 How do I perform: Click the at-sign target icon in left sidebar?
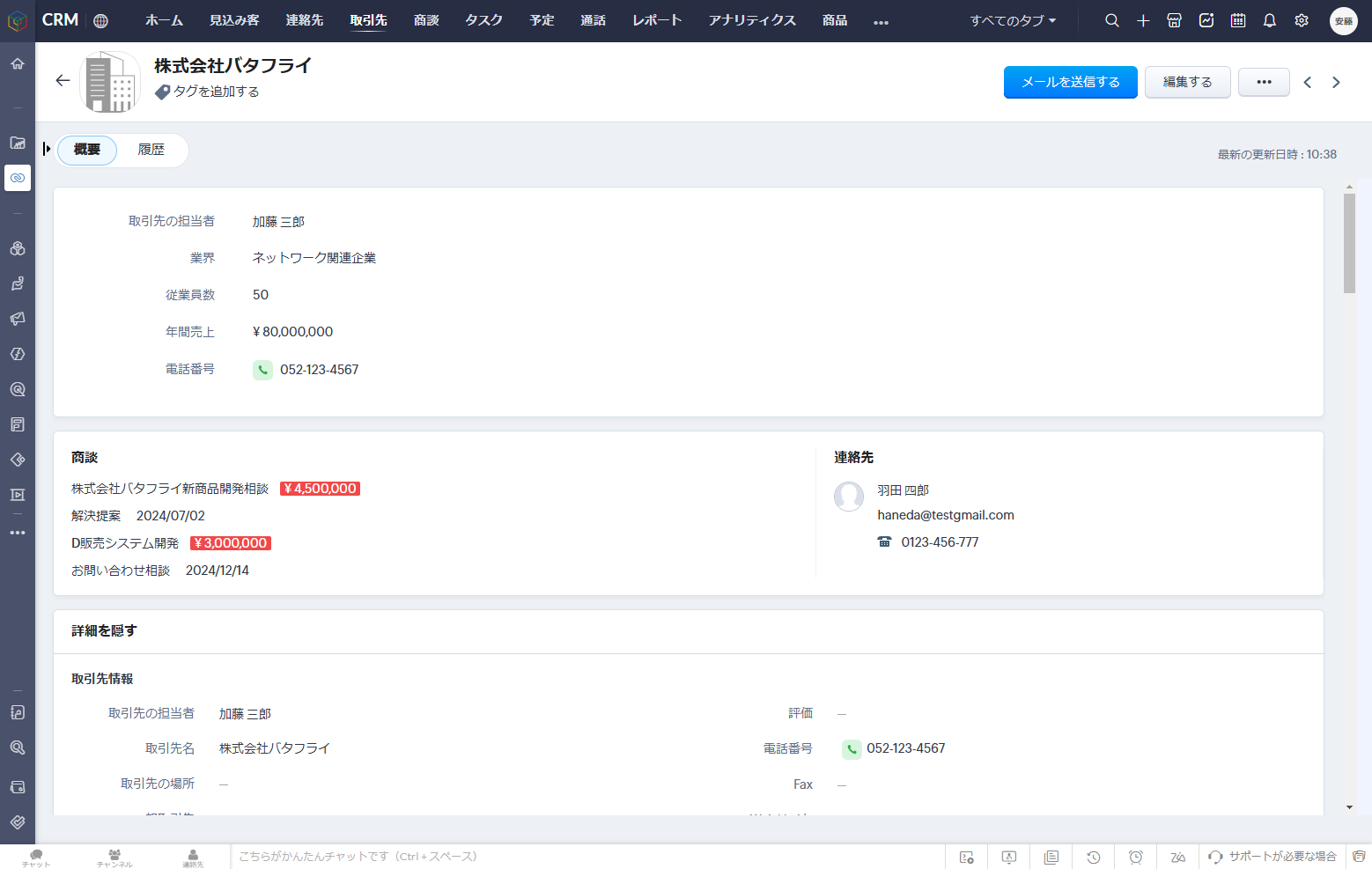[18, 389]
